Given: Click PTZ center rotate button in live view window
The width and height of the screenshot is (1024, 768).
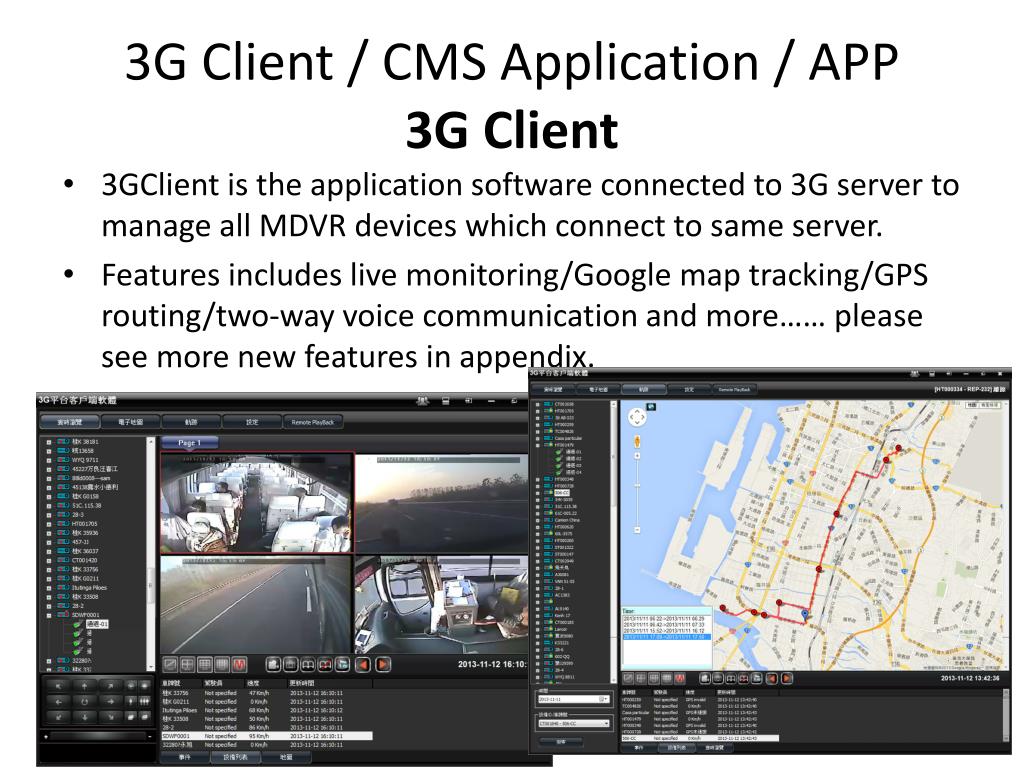Looking at the screenshot, I should pyautogui.click(x=84, y=701).
